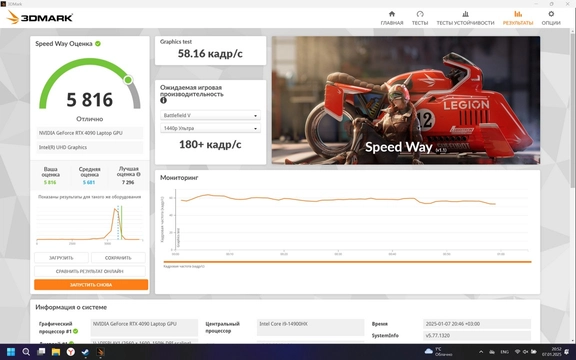Click the green check next to Графический процессор #1
Viewport: 576px width, 360px height.
tap(75, 331)
